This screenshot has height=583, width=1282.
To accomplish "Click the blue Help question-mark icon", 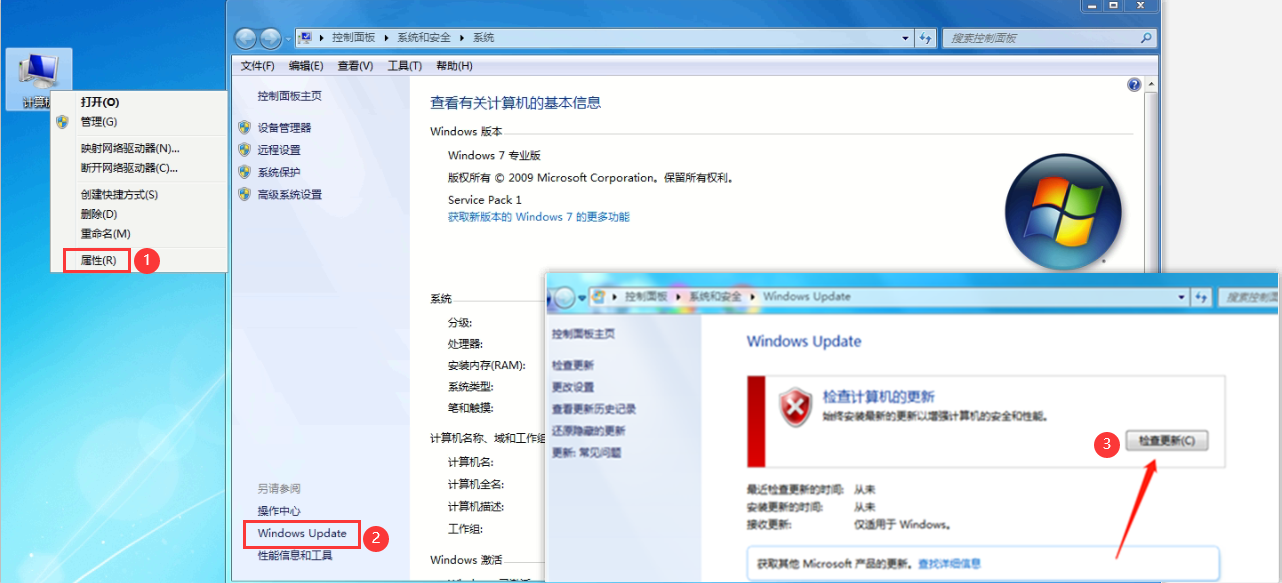I will 1133,85.
